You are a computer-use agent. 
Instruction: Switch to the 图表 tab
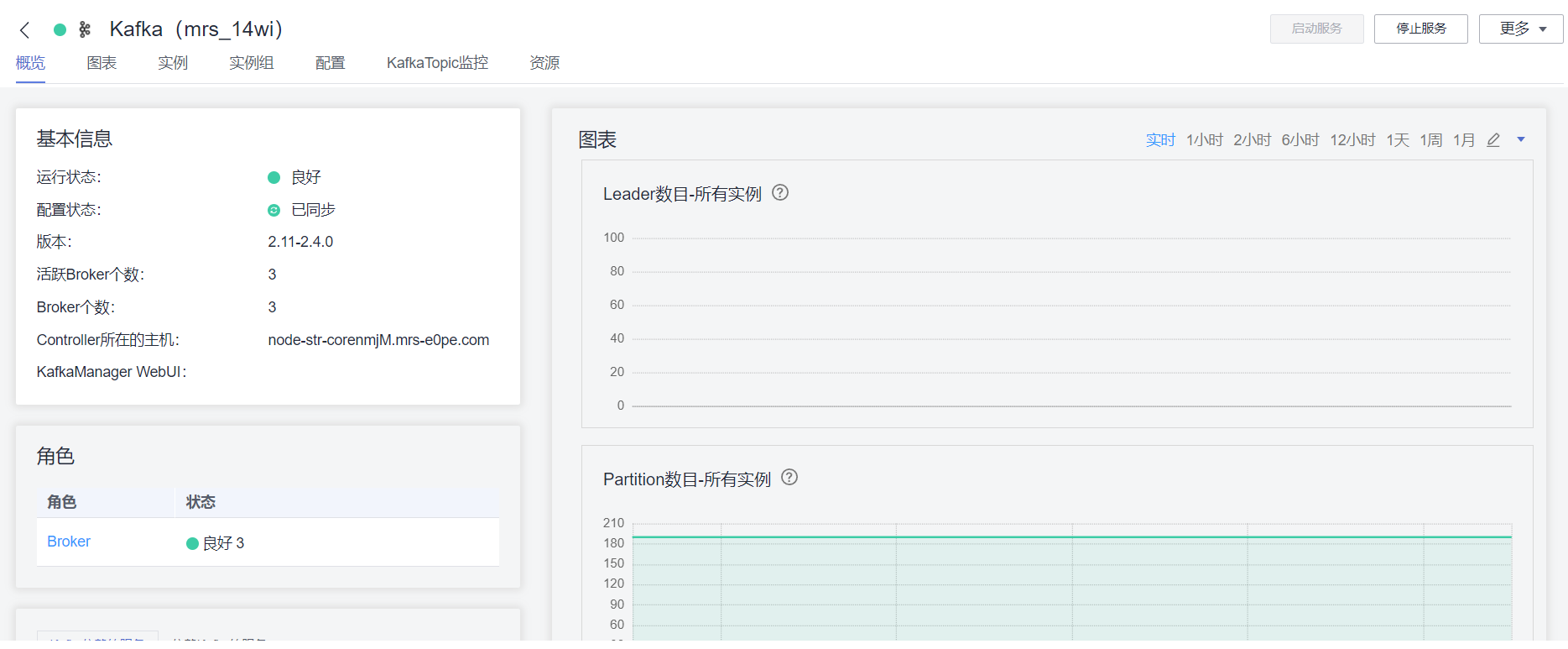point(102,63)
